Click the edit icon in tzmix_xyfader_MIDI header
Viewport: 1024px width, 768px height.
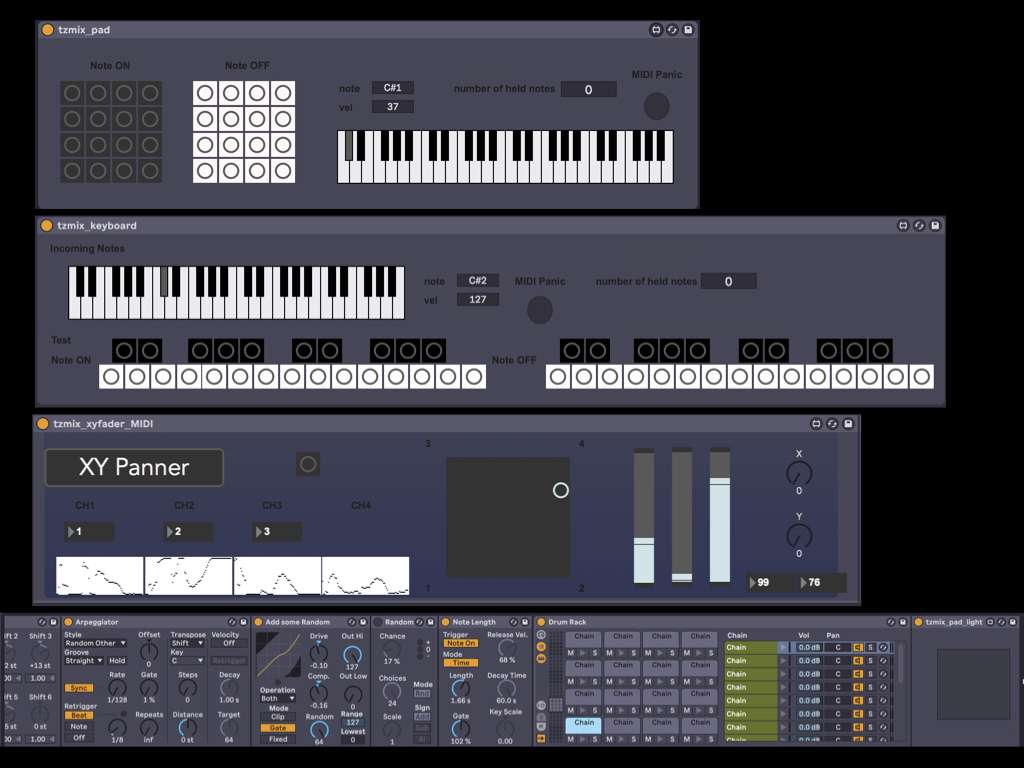[x=816, y=424]
